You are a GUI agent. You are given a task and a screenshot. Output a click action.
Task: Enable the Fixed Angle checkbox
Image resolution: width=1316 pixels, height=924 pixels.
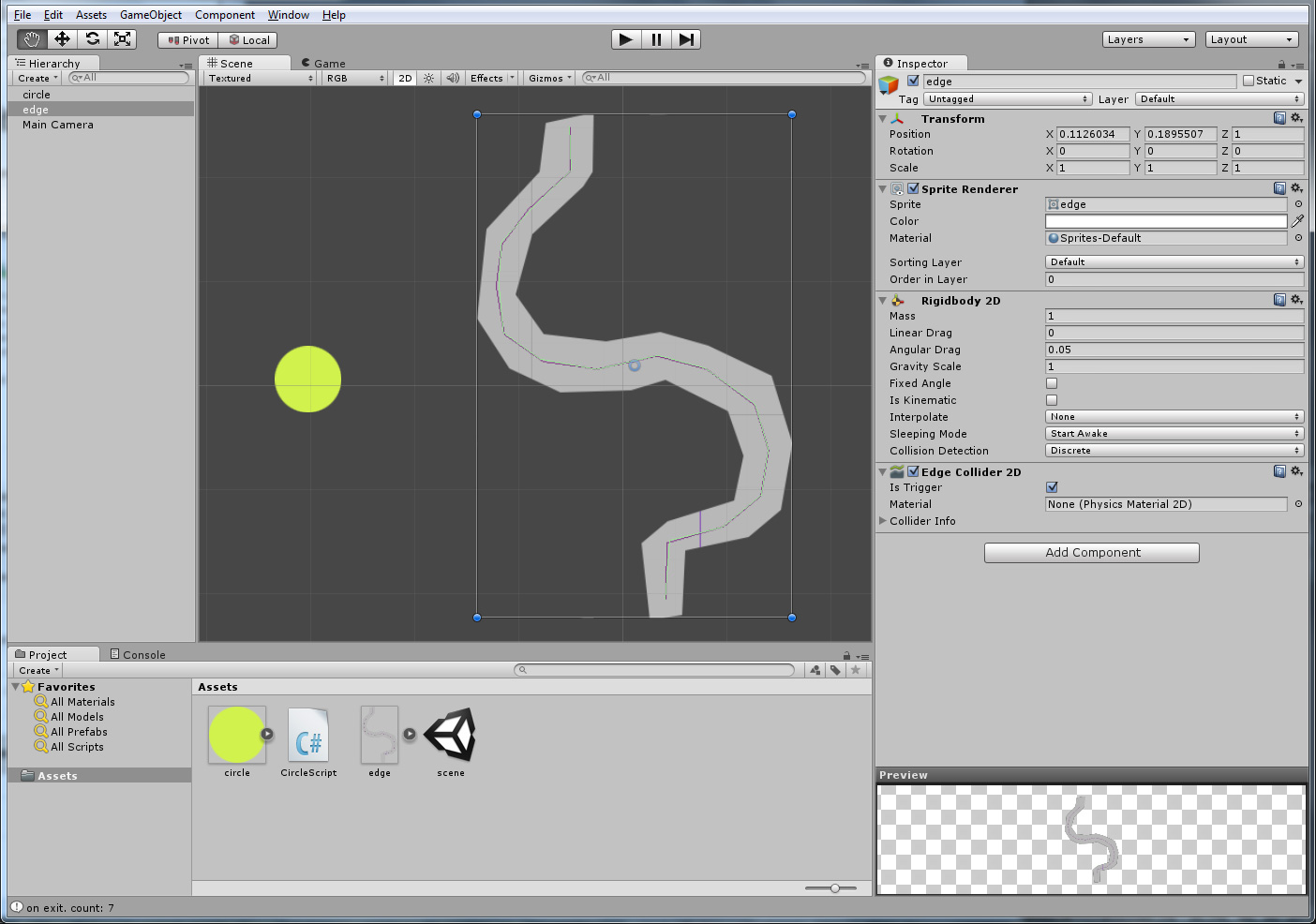coord(1052,383)
